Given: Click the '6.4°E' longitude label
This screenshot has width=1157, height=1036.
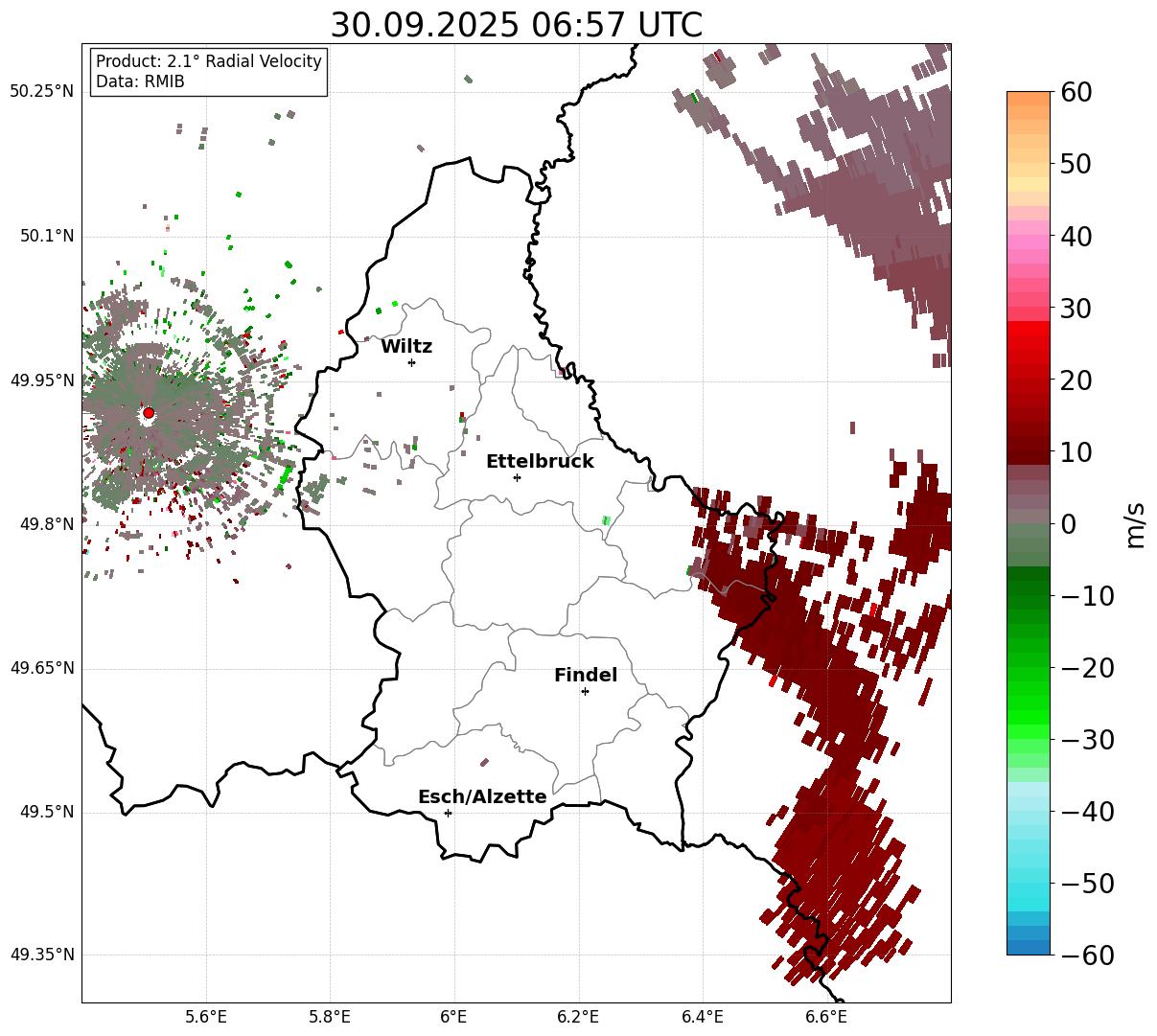Looking at the screenshot, I should coord(703,1017).
